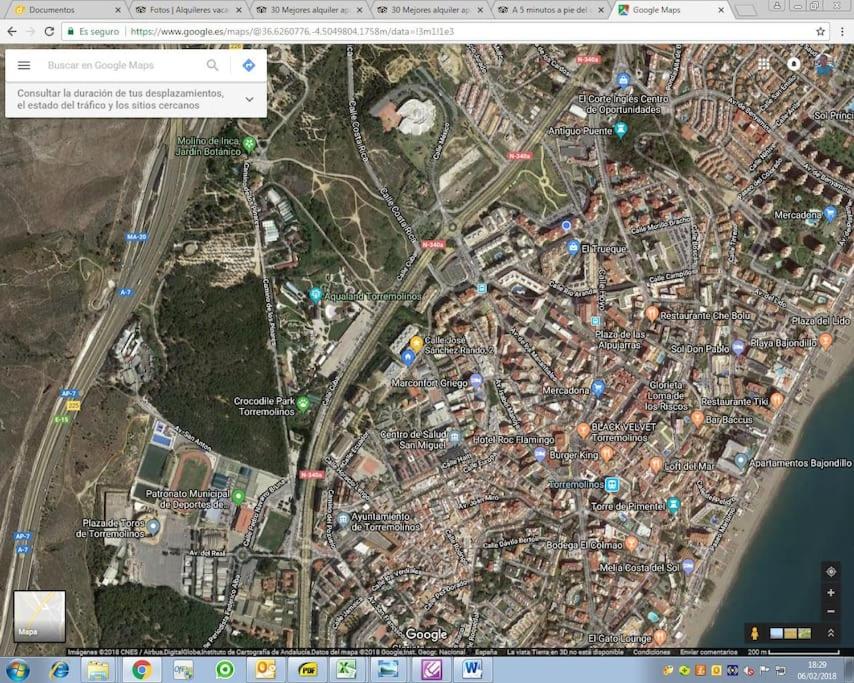The image size is (854, 683).
Task: Click the Enviar comentarios footer link
Action: pos(708,652)
